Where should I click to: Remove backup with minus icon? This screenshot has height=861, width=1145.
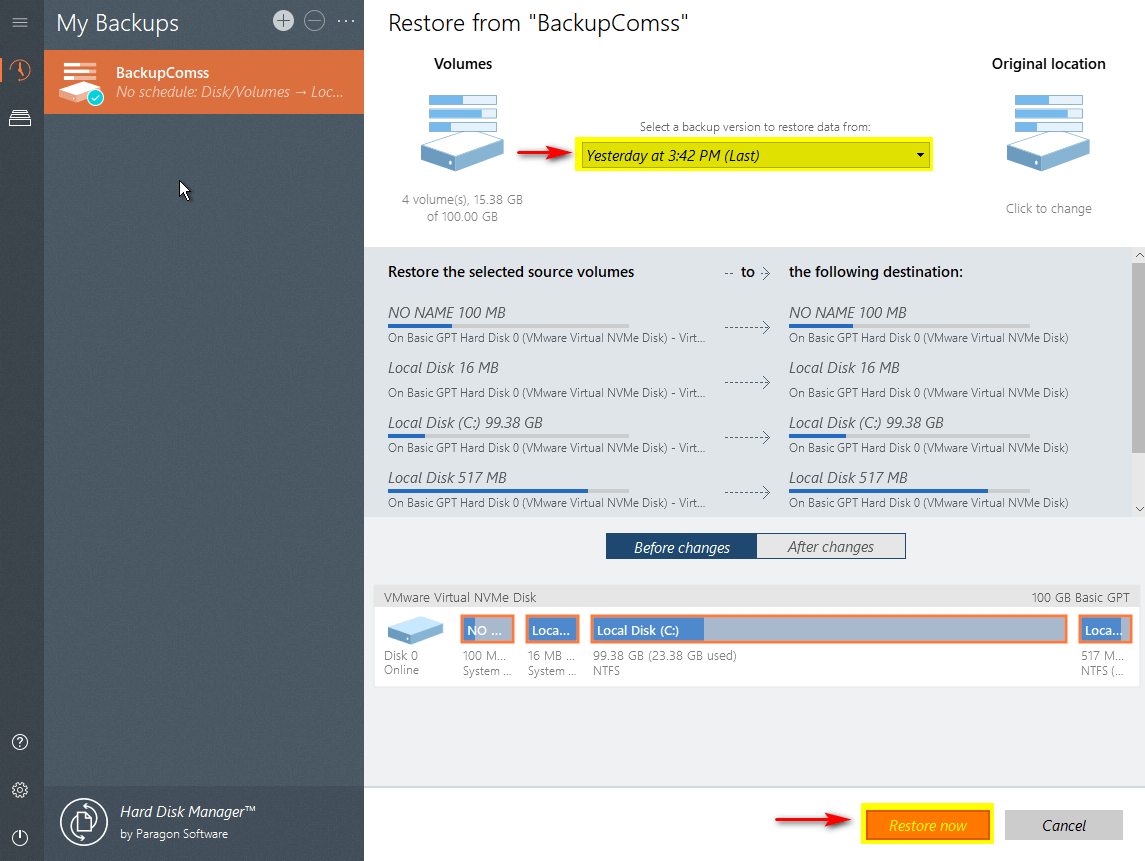tap(315, 20)
